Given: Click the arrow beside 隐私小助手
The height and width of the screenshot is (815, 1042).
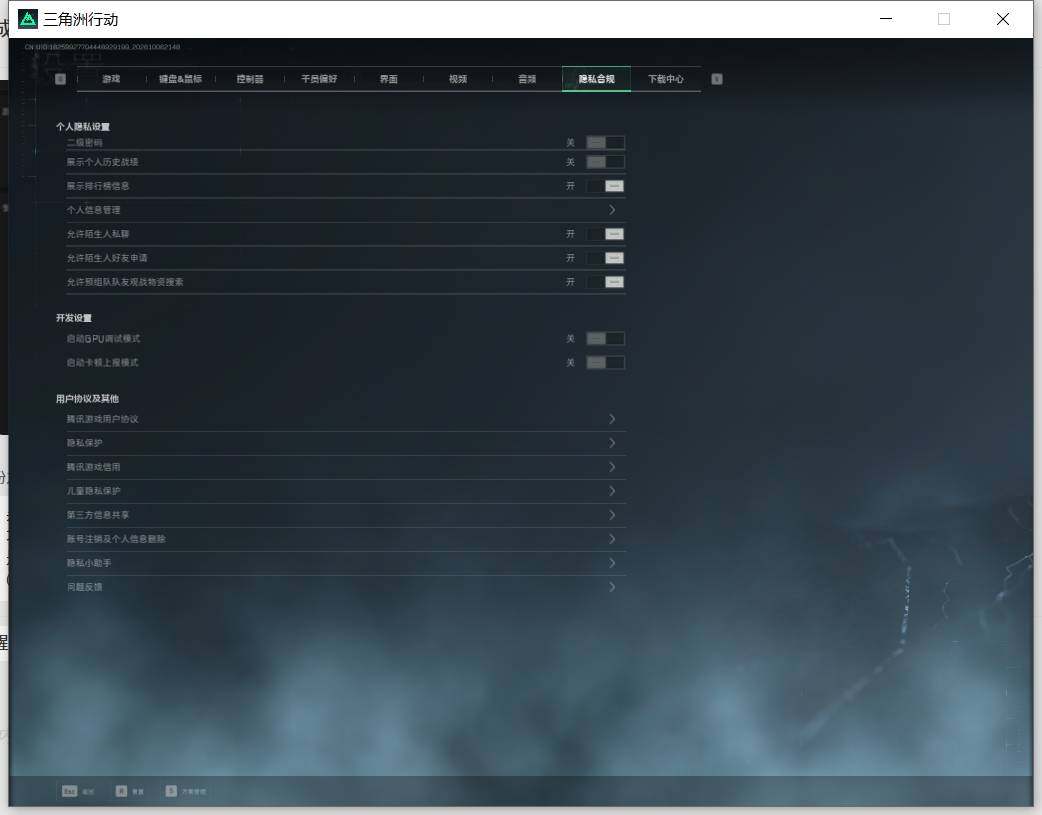Looking at the screenshot, I should tap(612, 563).
